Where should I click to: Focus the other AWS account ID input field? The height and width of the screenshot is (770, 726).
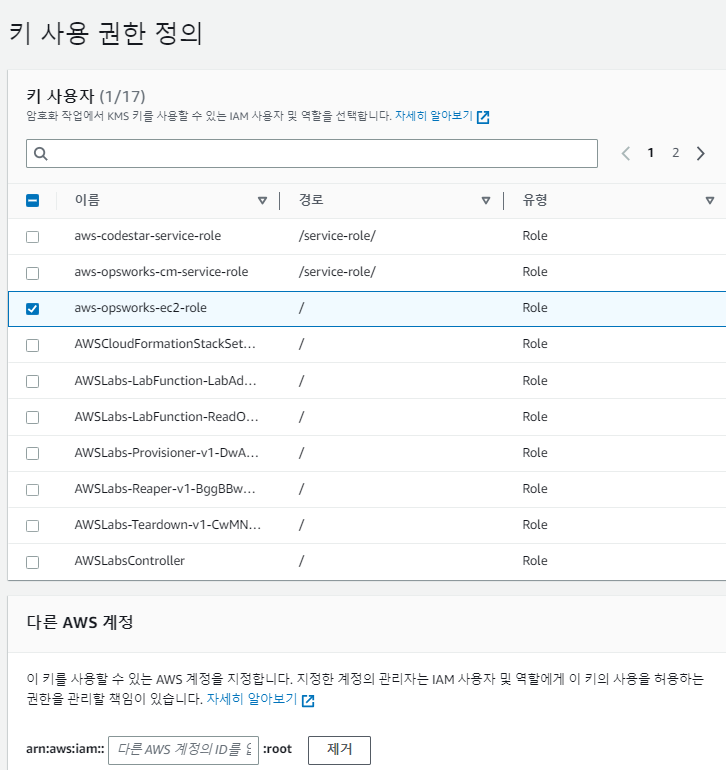(x=183, y=750)
